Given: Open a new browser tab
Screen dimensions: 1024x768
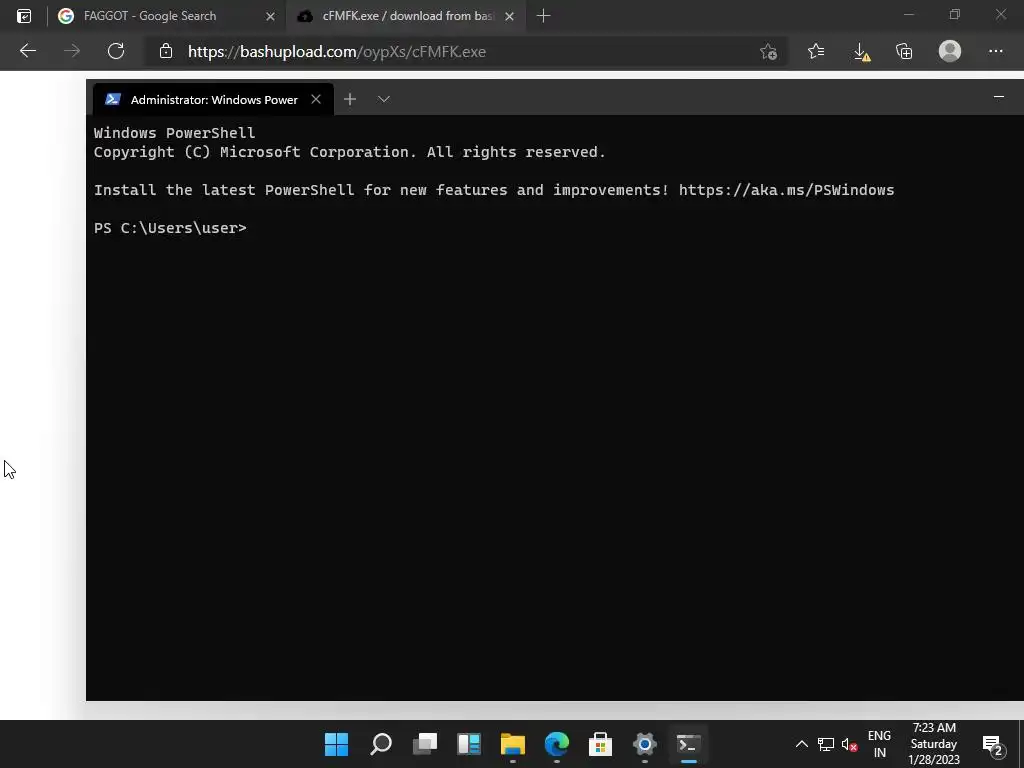Looking at the screenshot, I should [x=543, y=16].
